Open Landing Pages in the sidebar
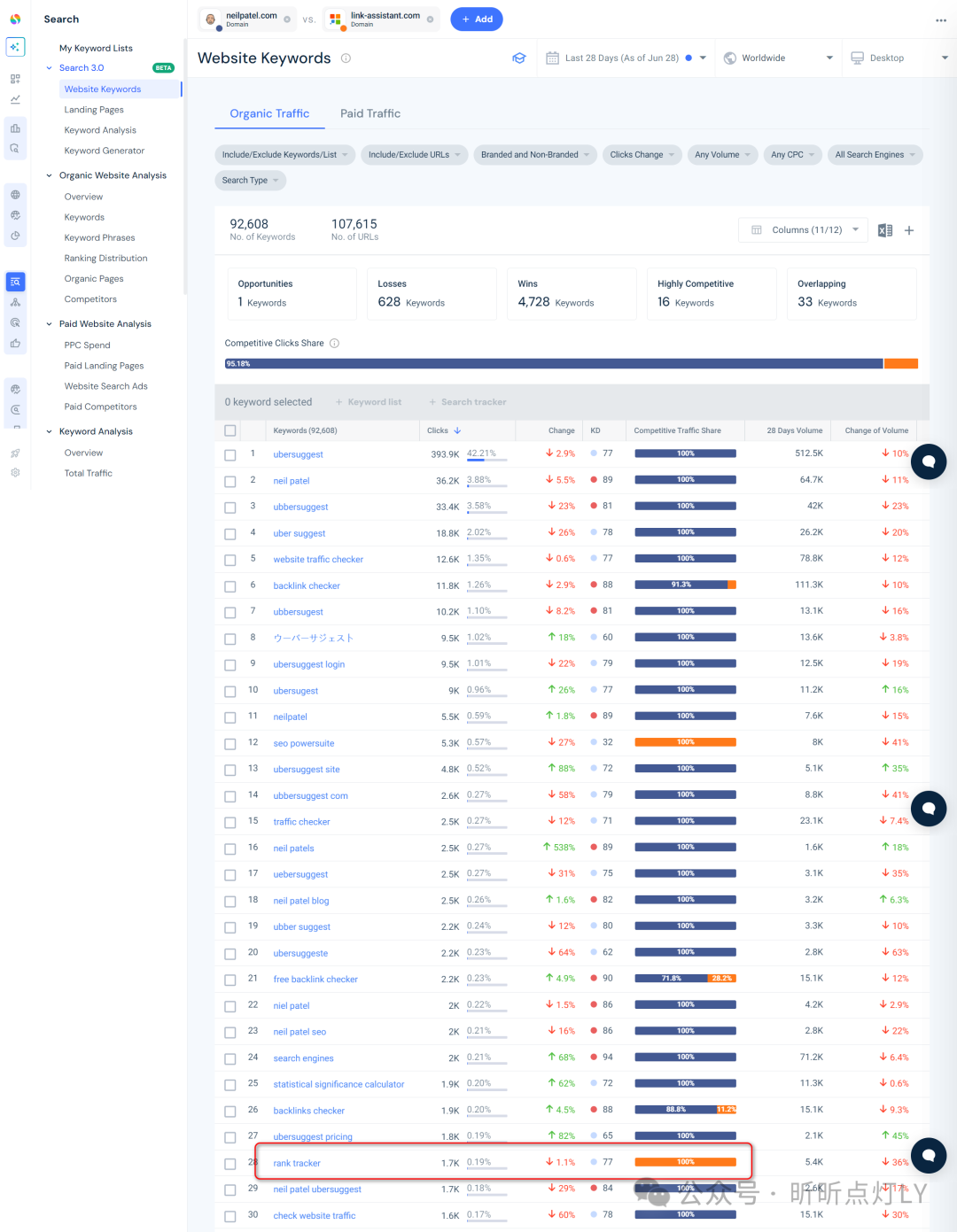957x1232 pixels. coord(94,110)
